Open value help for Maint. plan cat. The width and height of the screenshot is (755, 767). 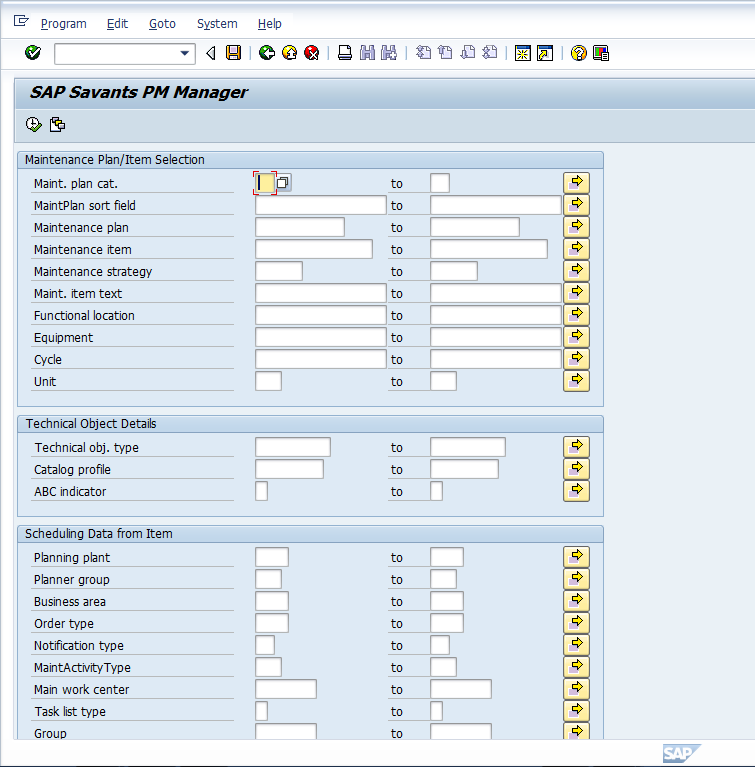(283, 183)
